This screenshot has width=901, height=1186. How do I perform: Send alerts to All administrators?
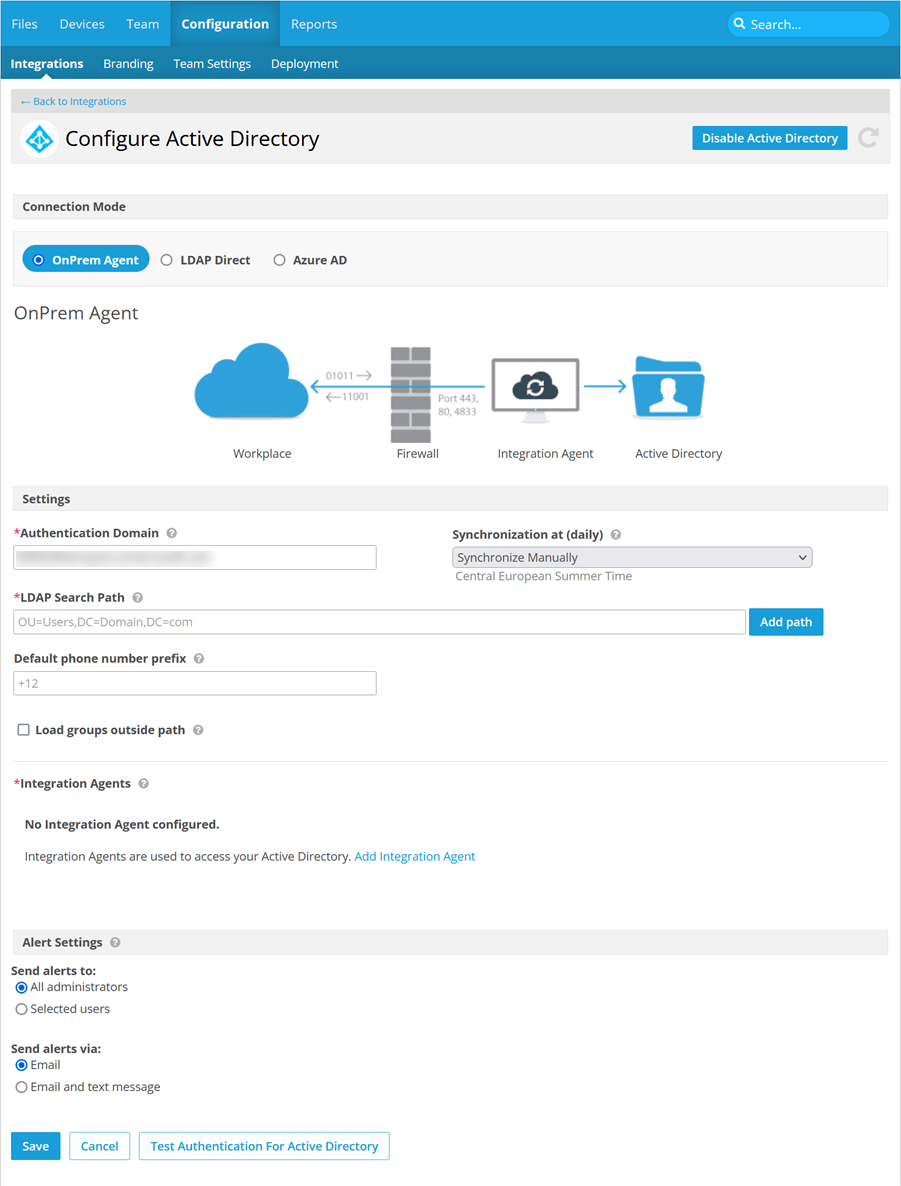[21, 988]
